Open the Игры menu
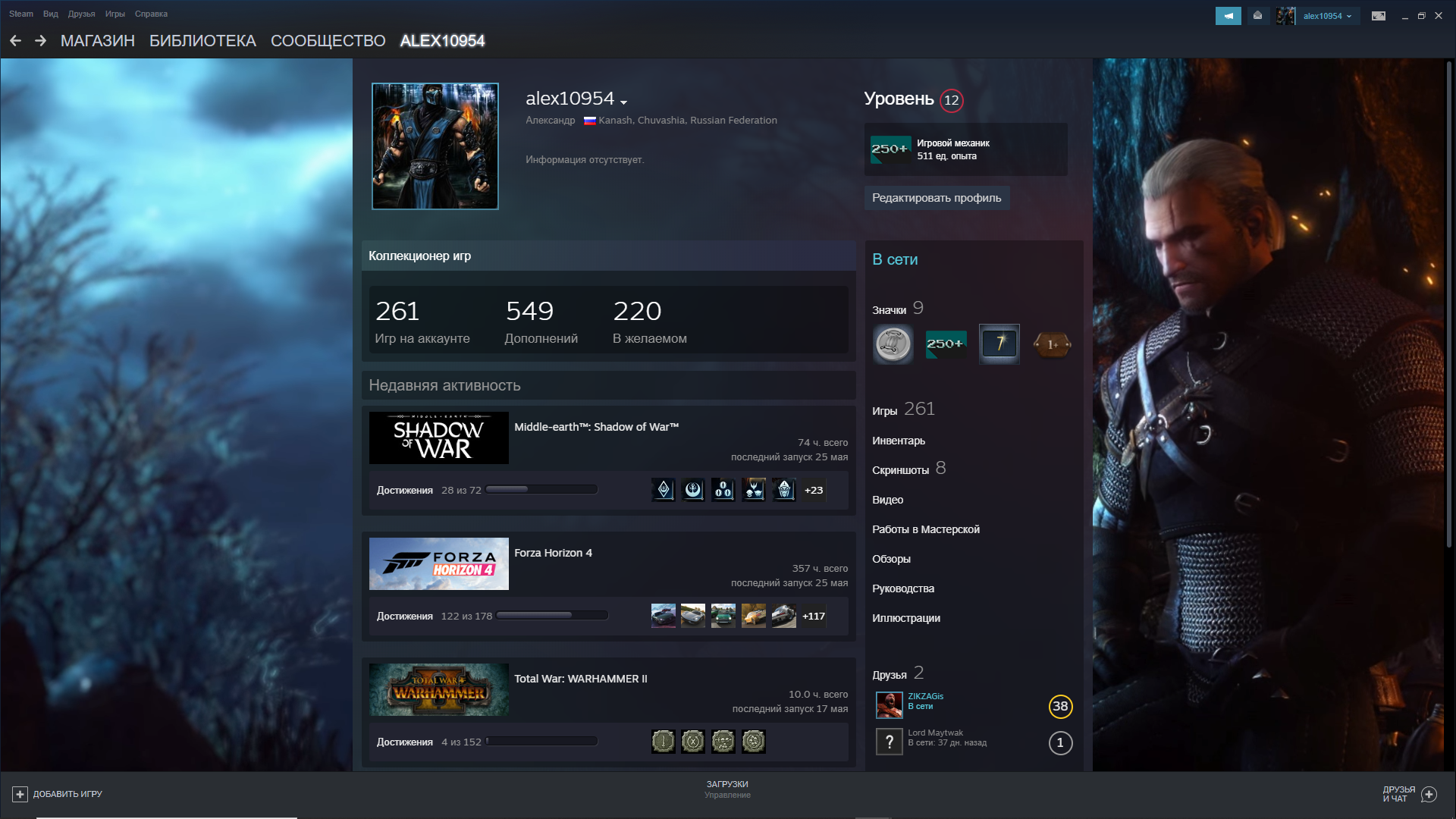 [115, 14]
